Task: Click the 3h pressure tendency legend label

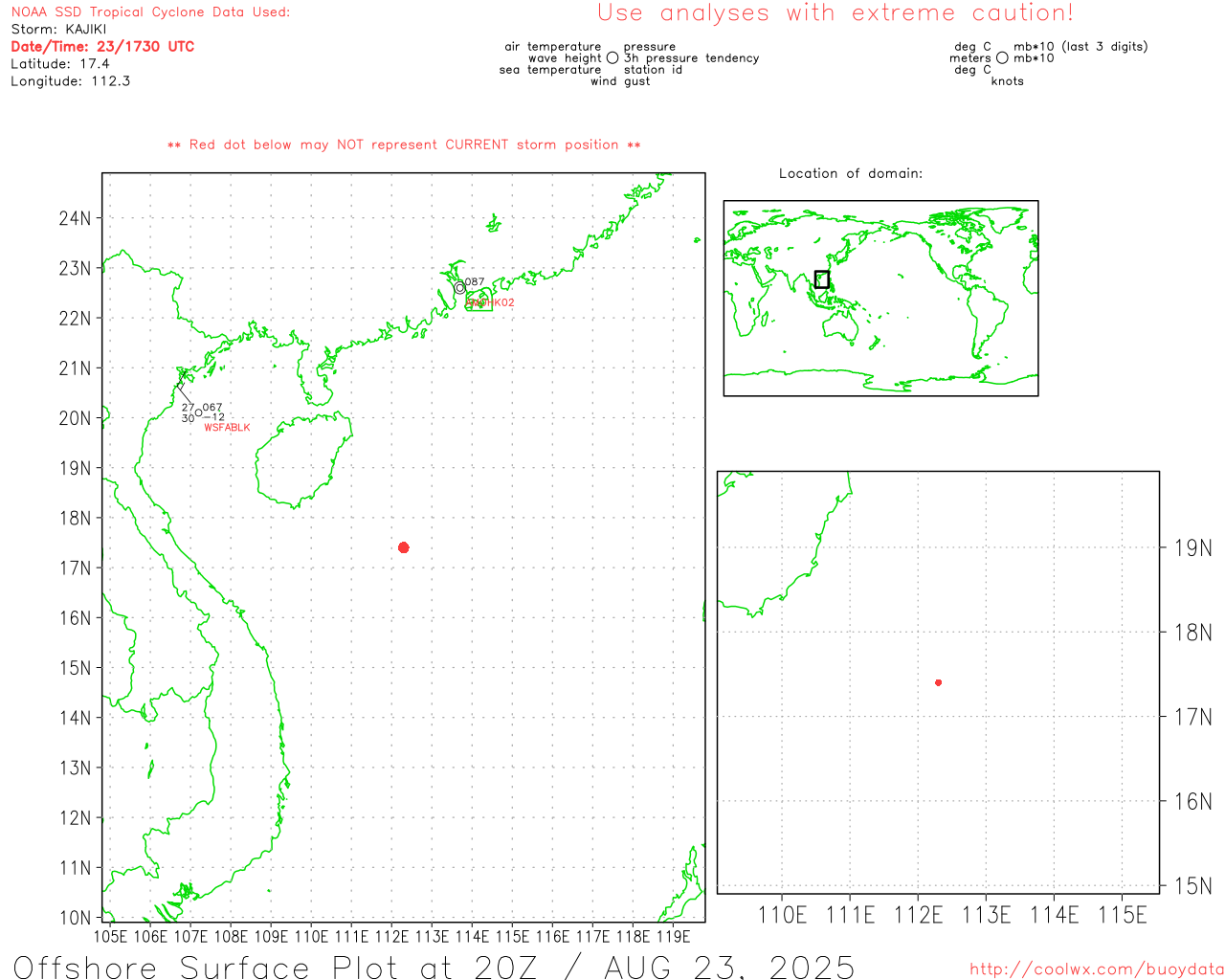Action: tap(691, 58)
